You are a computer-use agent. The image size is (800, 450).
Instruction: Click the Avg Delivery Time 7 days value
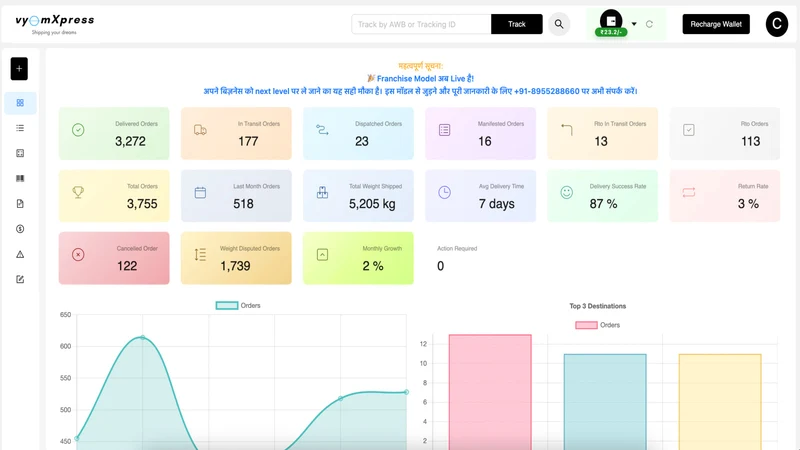point(496,204)
